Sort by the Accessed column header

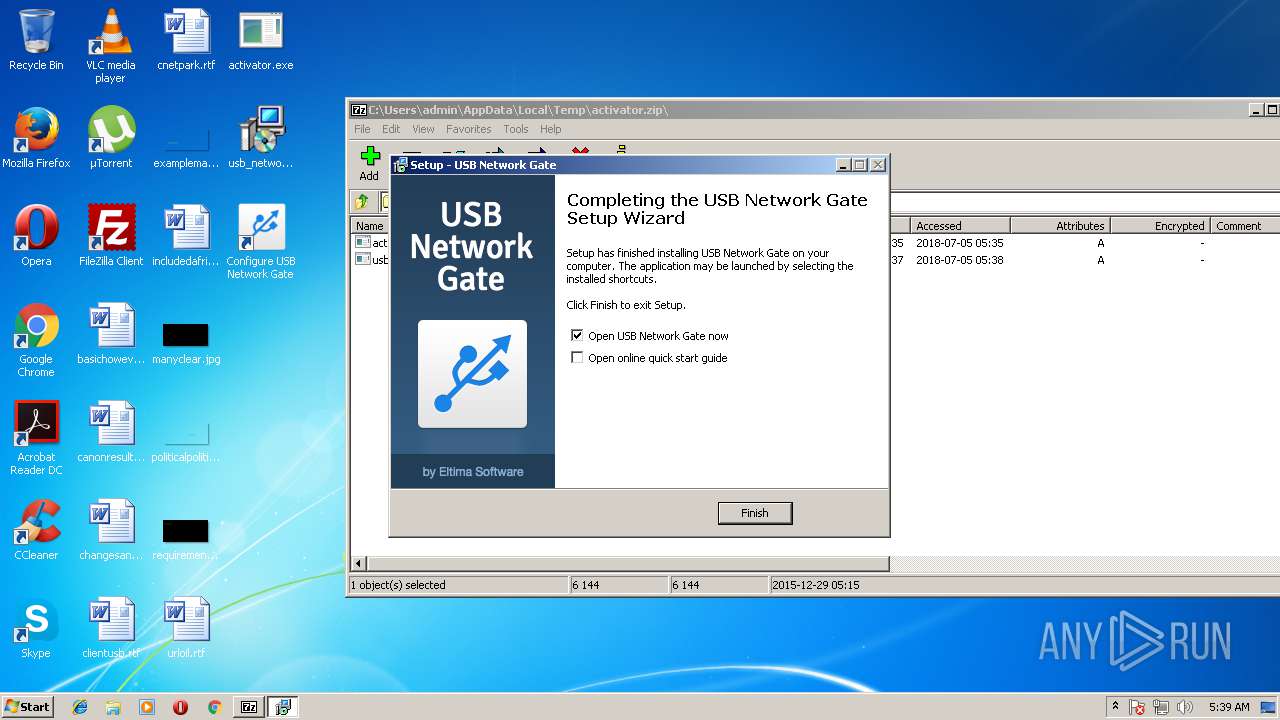coord(959,226)
